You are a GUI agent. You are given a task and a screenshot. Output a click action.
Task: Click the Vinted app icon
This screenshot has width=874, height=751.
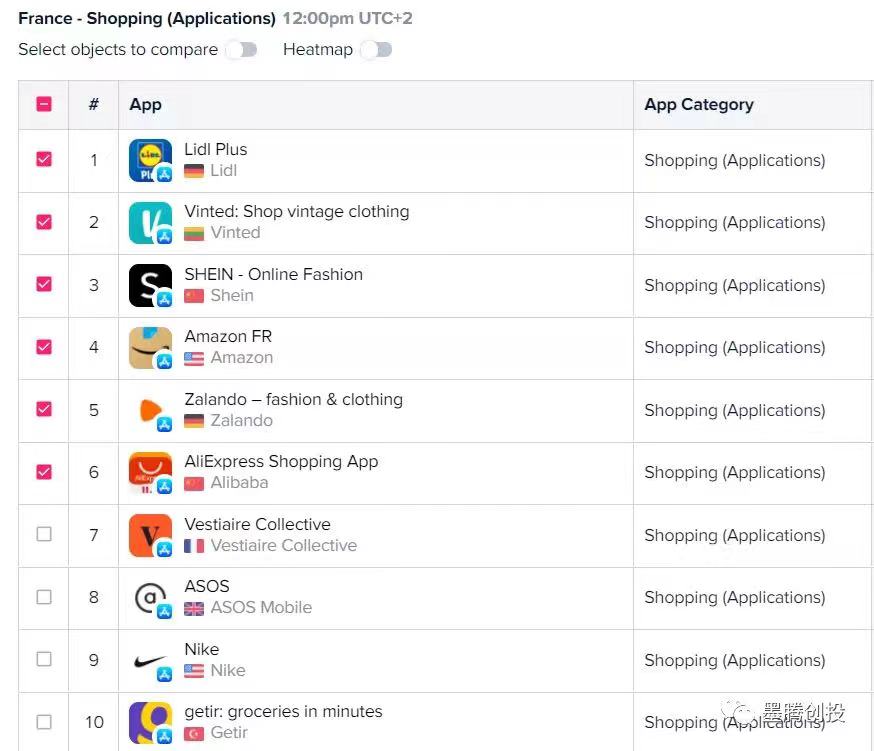(150, 222)
